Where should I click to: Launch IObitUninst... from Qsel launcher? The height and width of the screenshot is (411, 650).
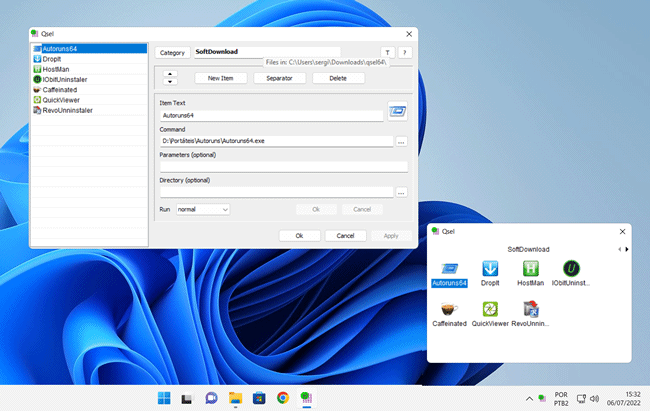[x=571, y=274]
